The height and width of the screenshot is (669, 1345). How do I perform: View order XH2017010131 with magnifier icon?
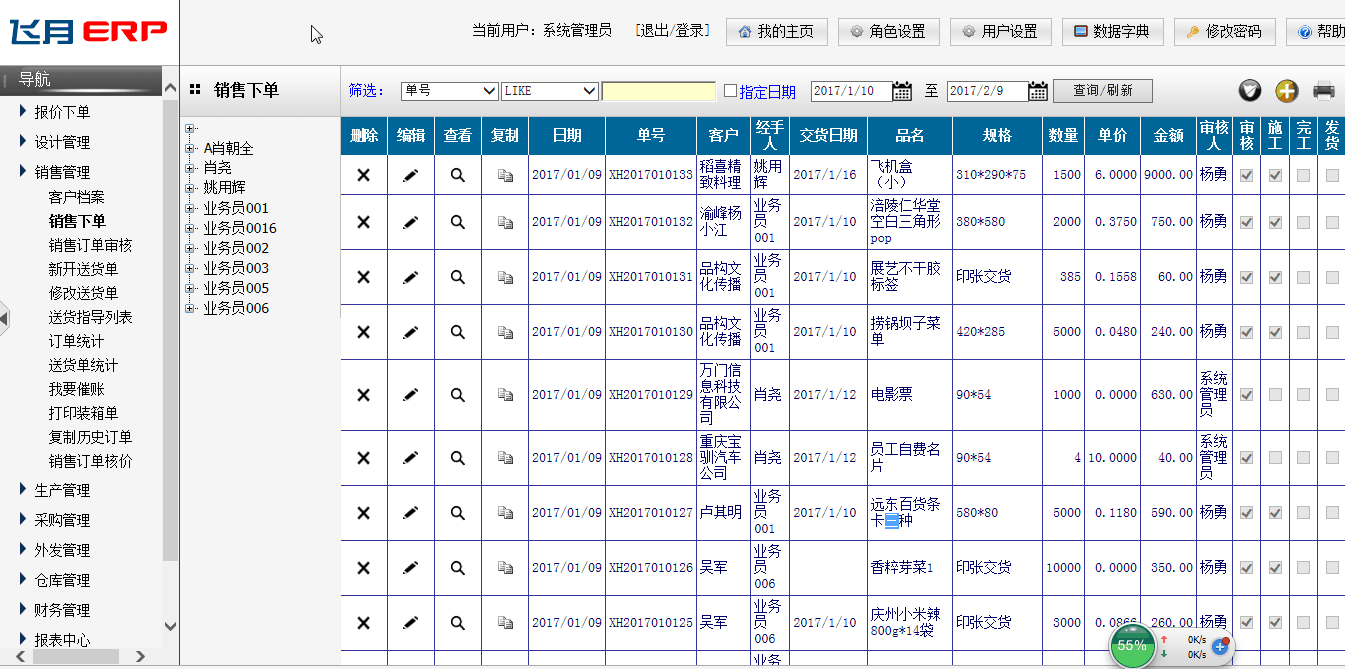[x=457, y=277]
